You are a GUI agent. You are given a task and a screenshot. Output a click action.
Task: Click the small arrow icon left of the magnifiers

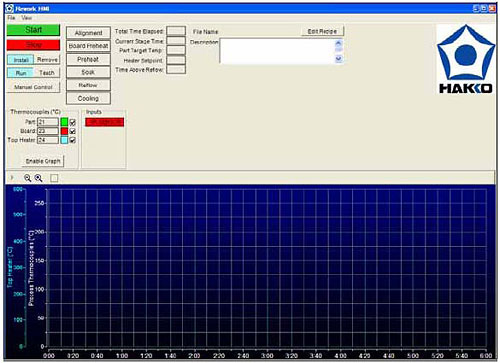tap(12, 178)
